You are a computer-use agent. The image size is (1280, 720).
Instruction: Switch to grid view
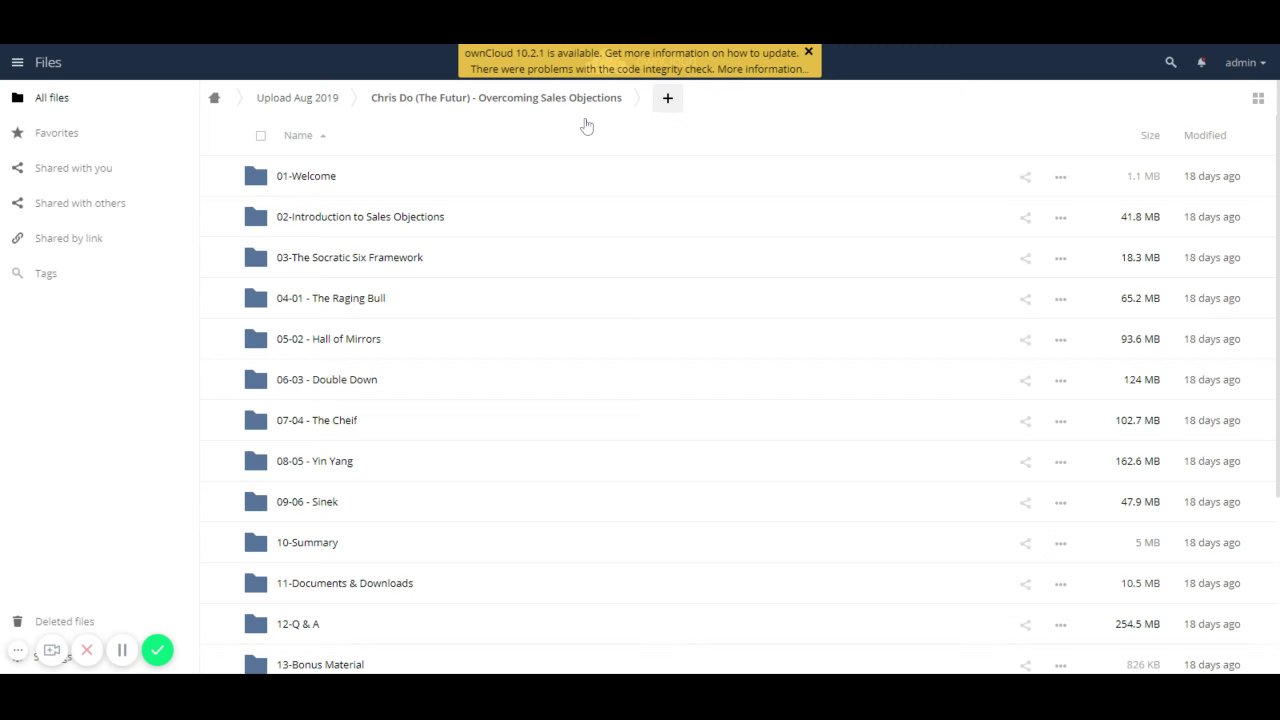tap(1258, 98)
